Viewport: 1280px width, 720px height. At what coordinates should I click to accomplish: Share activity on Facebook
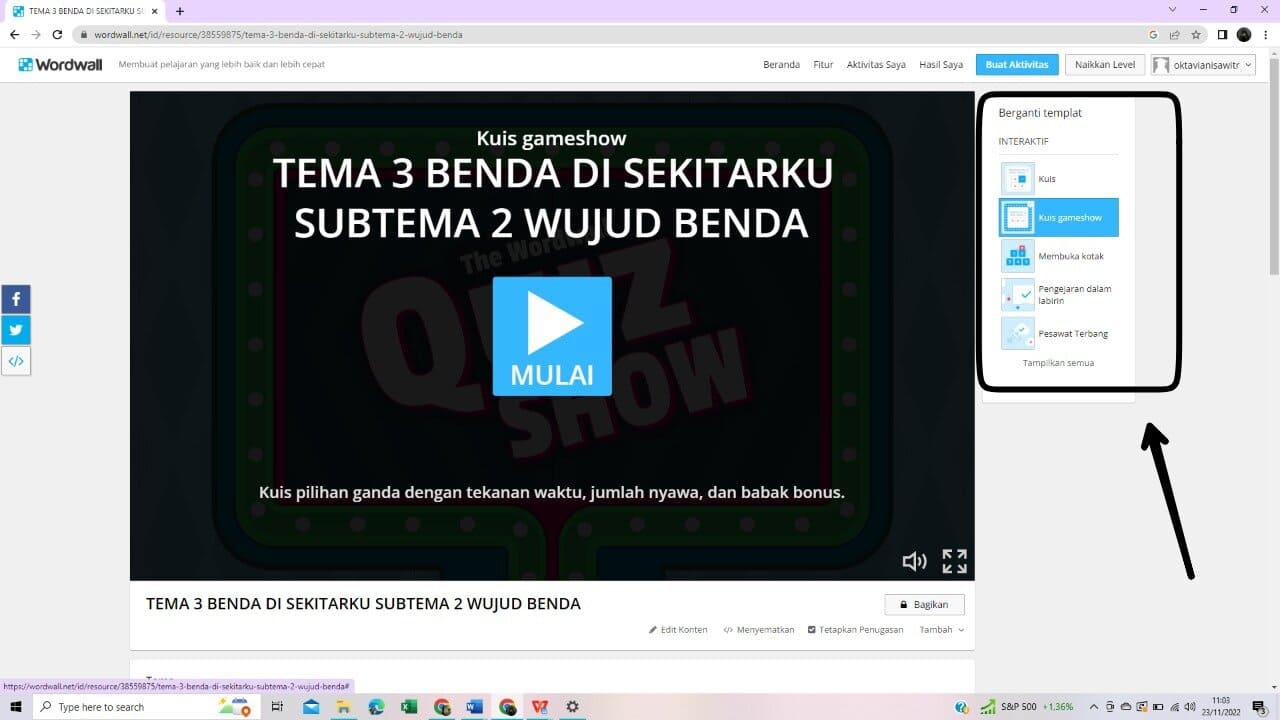(16, 299)
